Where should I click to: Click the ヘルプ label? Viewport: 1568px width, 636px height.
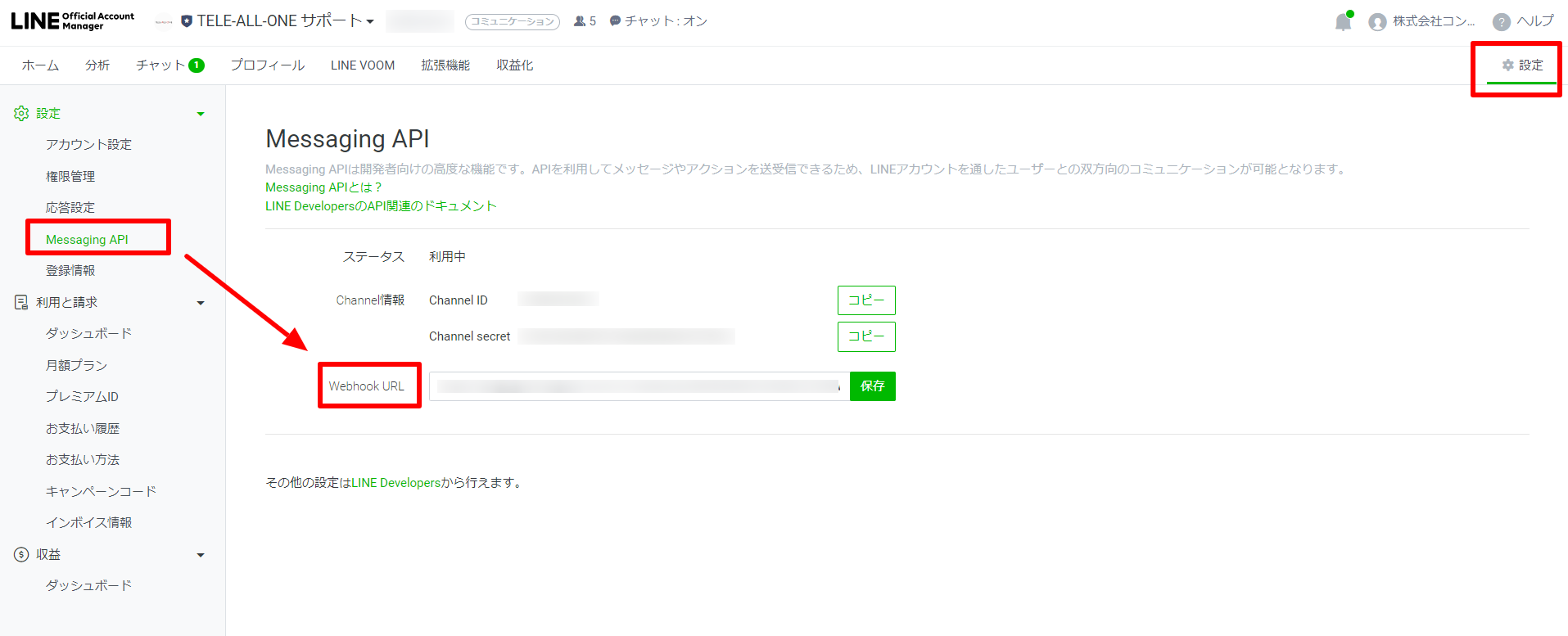pyautogui.click(x=1534, y=21)
